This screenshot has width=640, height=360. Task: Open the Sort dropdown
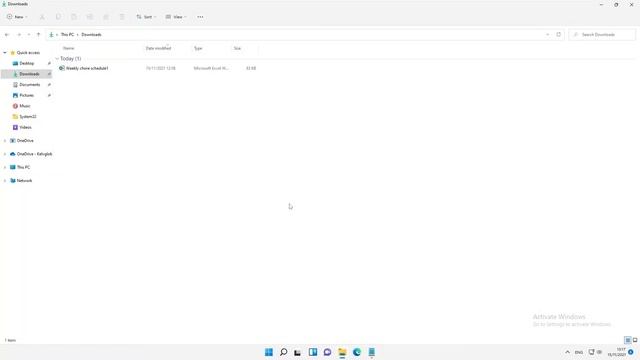pos(146,17)
